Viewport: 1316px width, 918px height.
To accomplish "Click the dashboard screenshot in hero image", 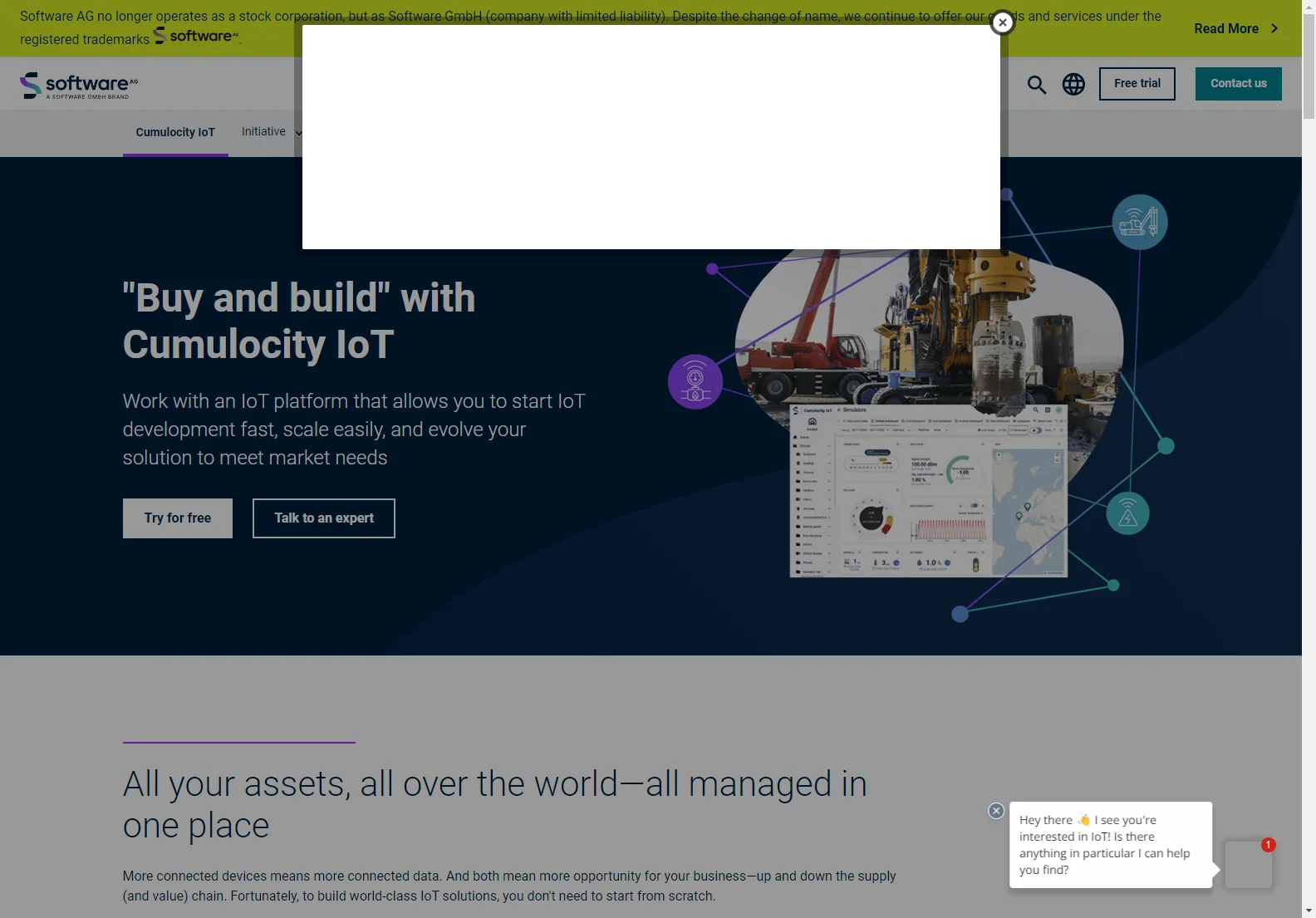I will [928, 490].
